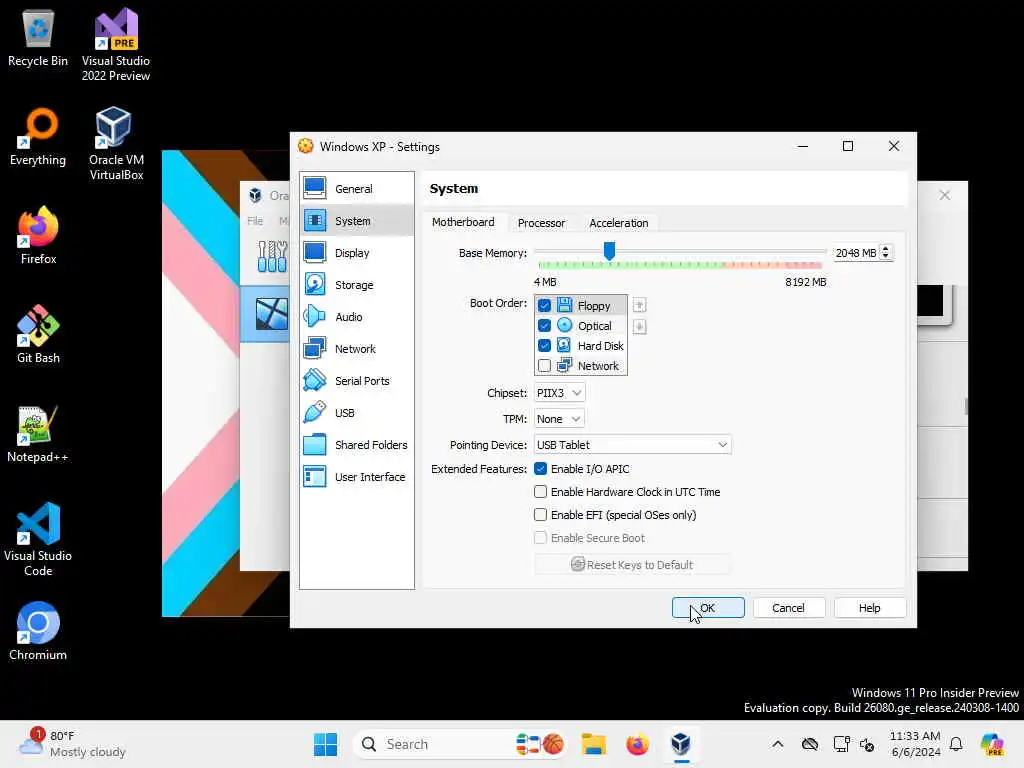Select the Optical disc icon in boot order
1024x768 pixels.
565,325
